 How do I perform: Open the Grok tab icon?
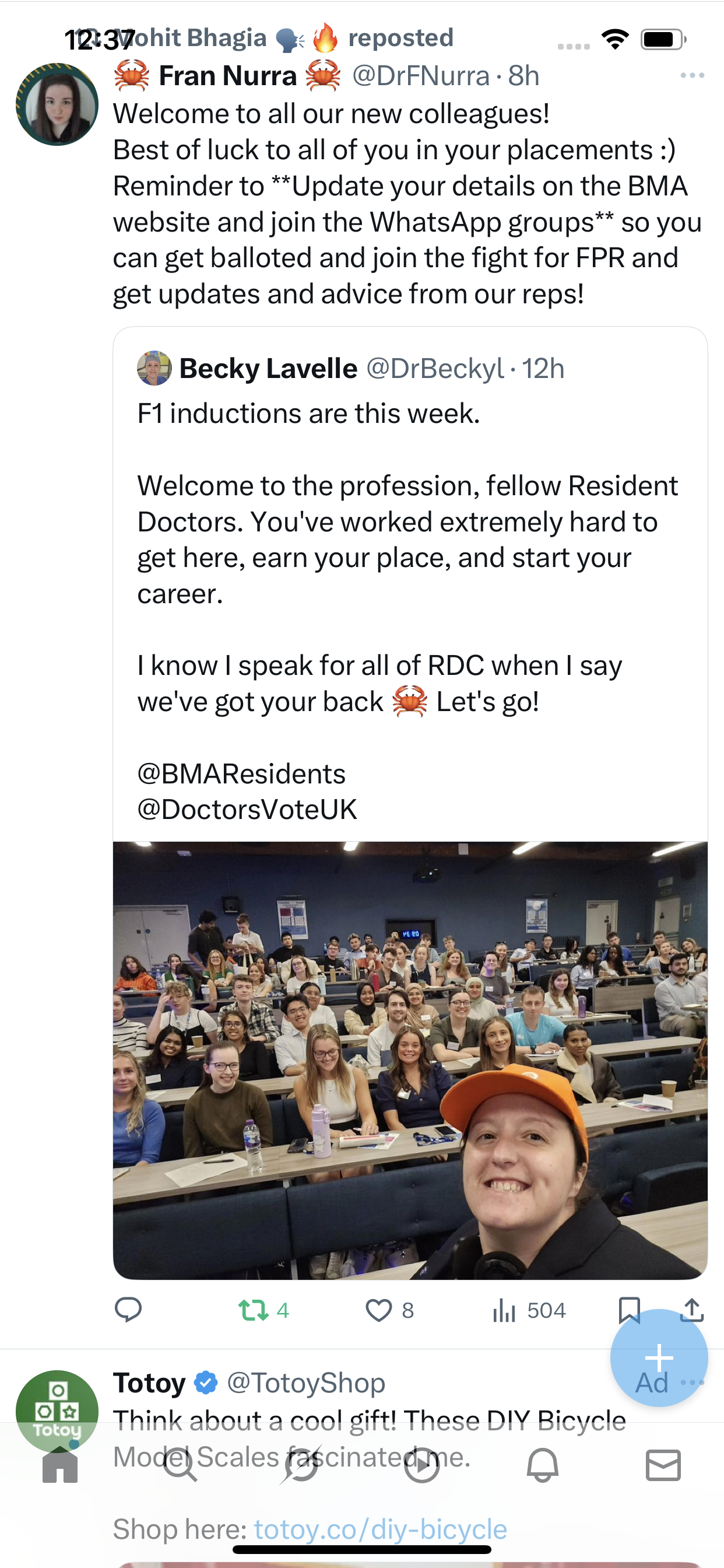301,1466
